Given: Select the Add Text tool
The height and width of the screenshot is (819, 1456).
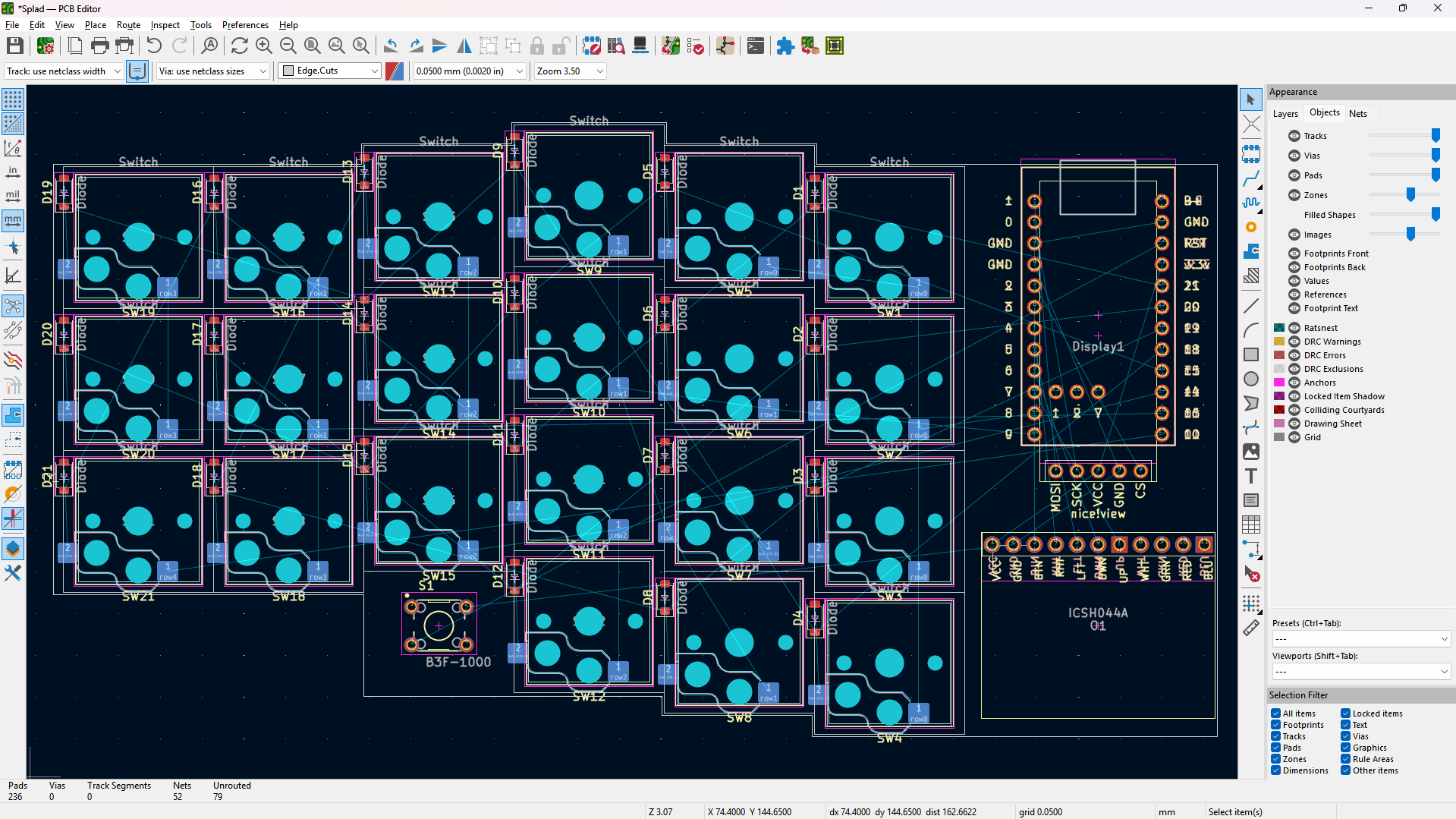Looking at the screenshot, I should pyautogui.click(x=1251, y=476).
